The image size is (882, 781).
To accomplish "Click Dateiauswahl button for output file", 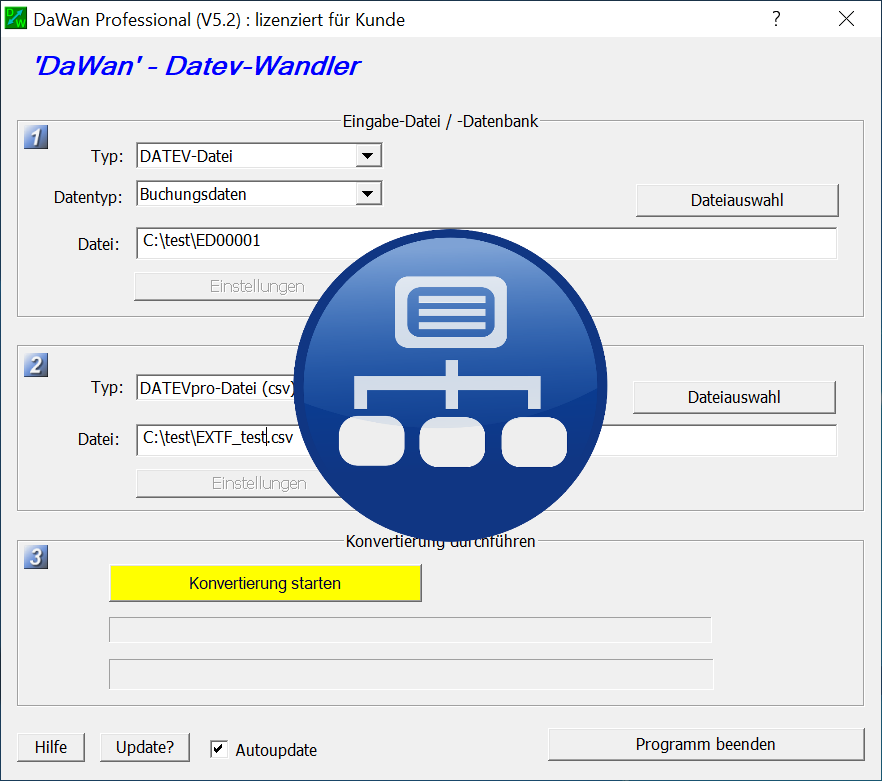I will 734,397.
